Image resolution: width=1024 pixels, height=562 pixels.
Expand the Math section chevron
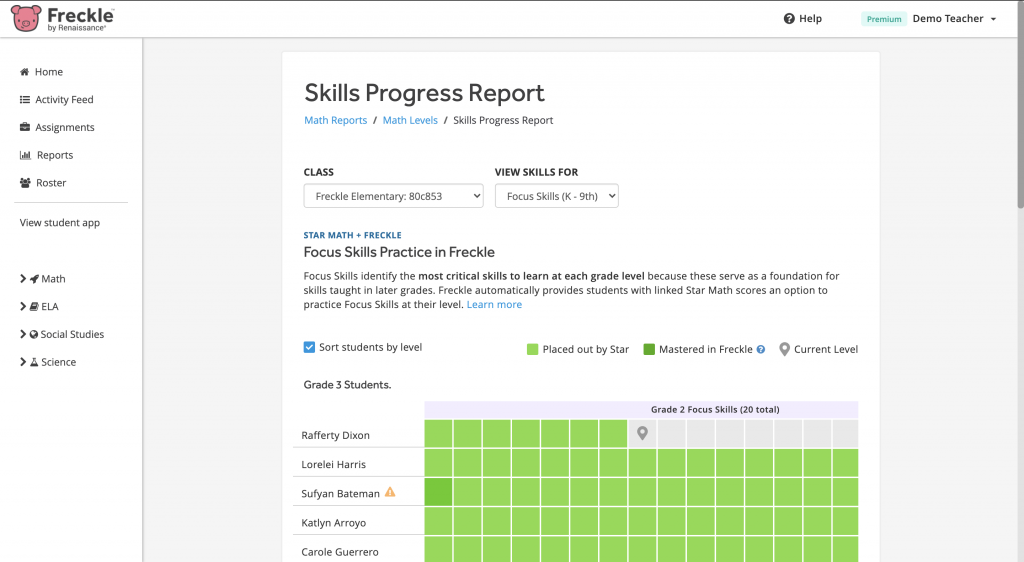click(x=24, y=279)
